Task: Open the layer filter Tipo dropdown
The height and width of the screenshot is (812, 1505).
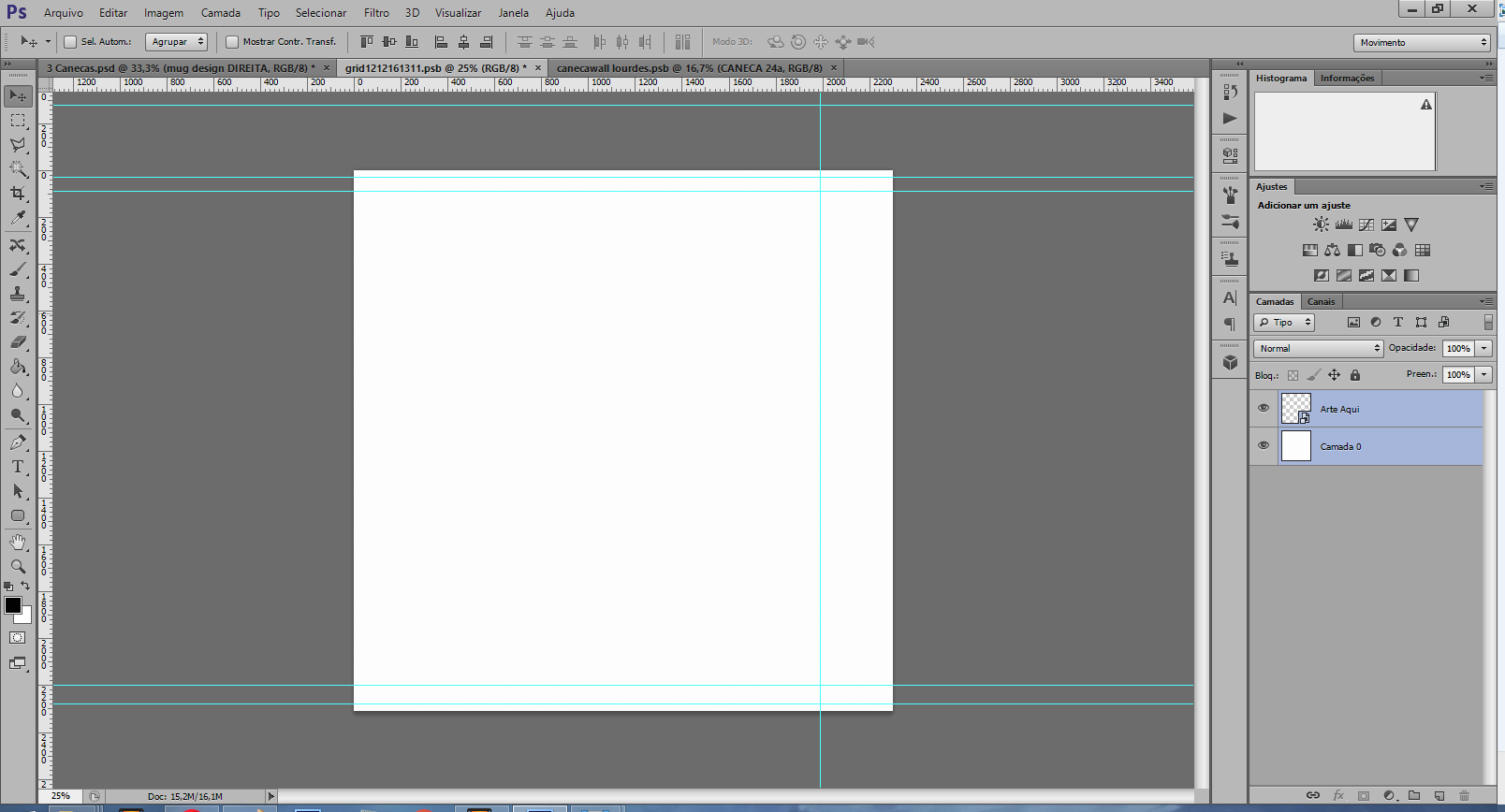Action: tap(1284, 322)
